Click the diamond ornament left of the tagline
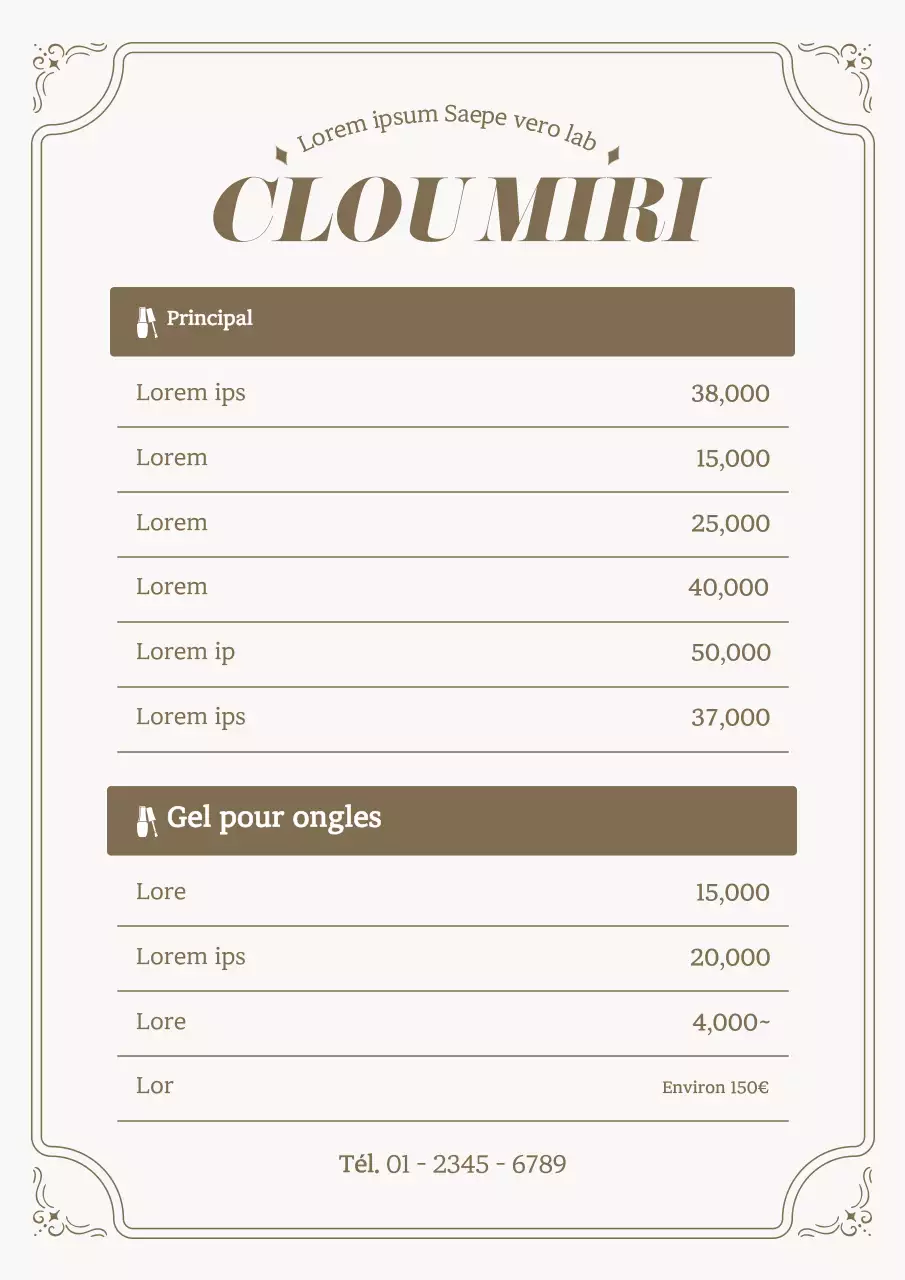Screen dimensions: 905x1280 (282, 154)
